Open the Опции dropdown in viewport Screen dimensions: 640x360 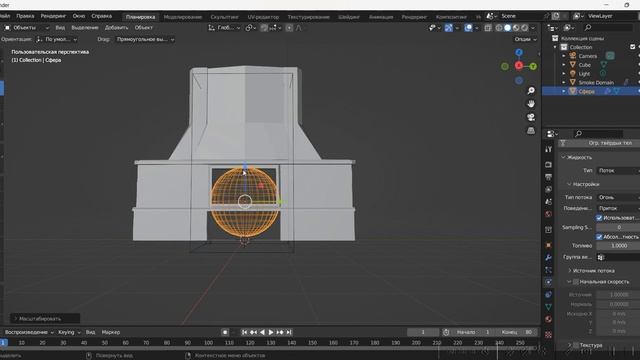point(526,40)
